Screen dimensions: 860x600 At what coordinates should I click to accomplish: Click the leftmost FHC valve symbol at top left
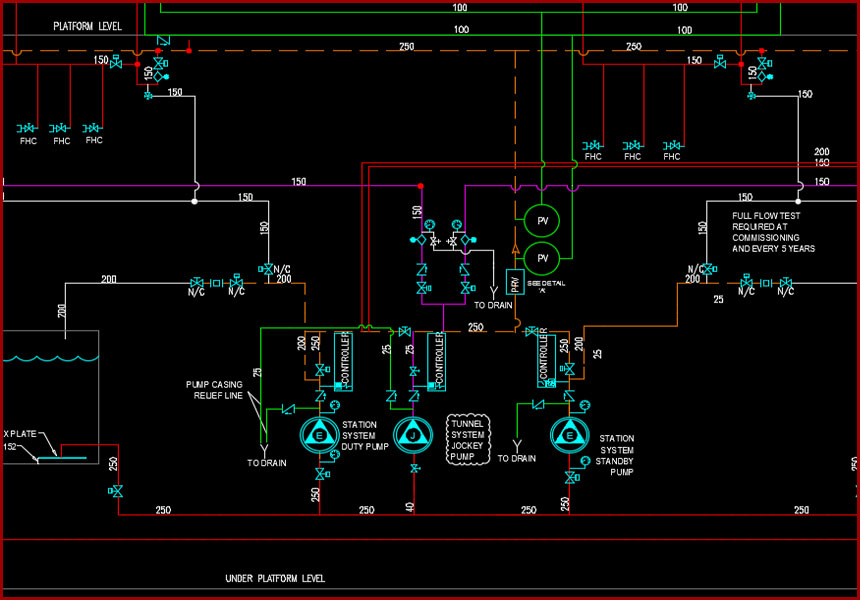tap(27, 128)
